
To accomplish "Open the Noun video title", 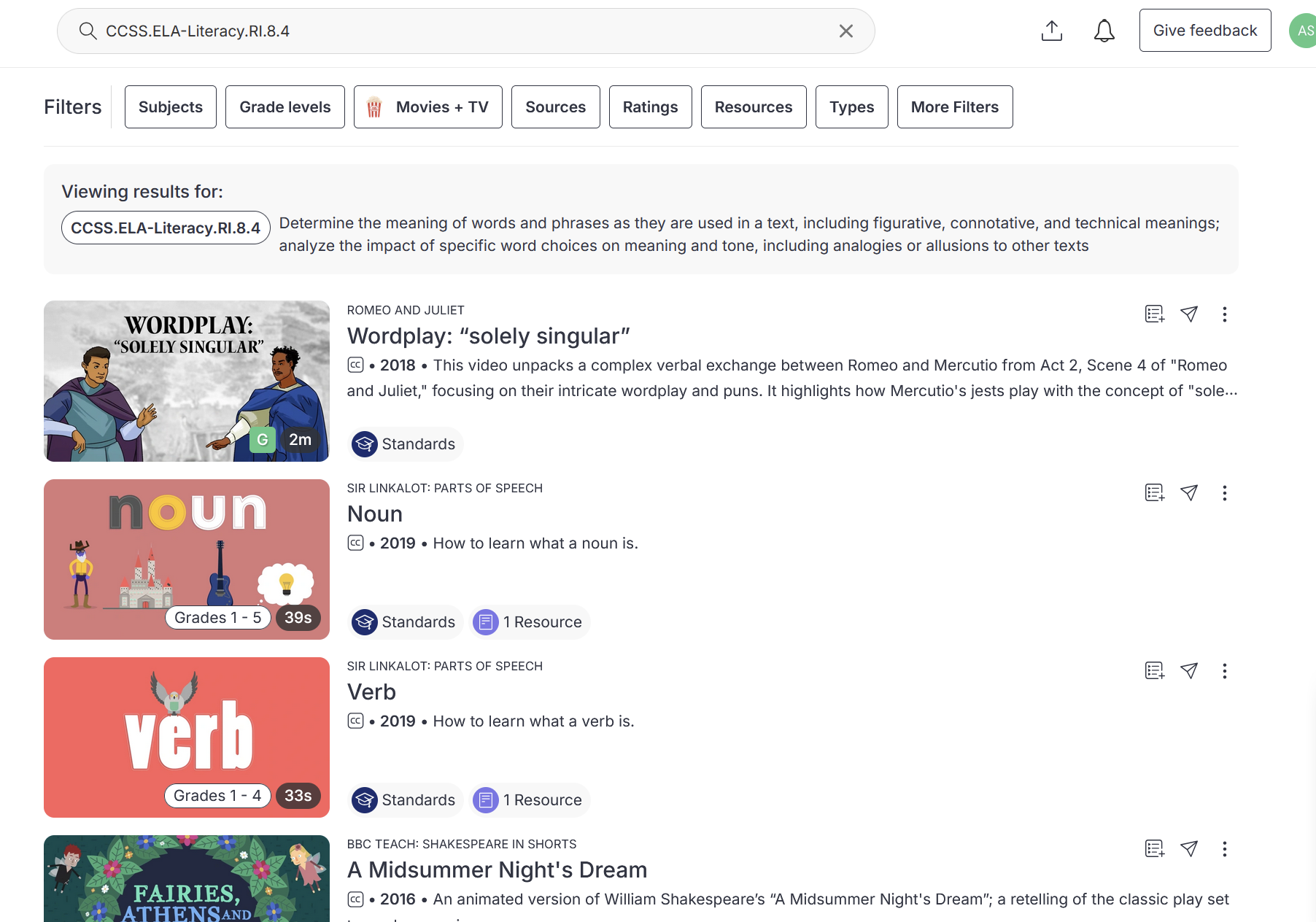I will [x=374, y=514].
